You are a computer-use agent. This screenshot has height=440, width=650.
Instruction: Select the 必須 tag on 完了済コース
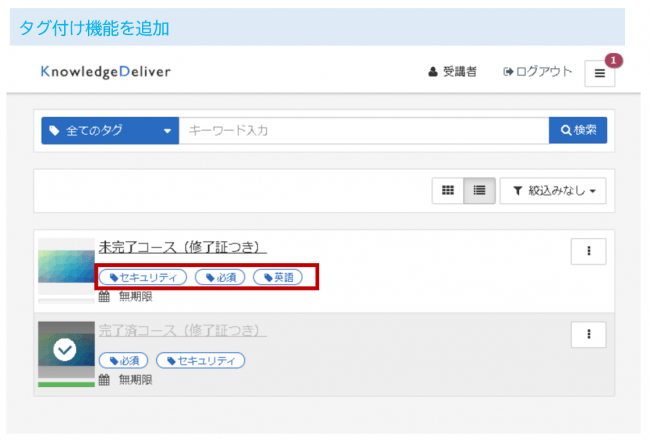123,360
